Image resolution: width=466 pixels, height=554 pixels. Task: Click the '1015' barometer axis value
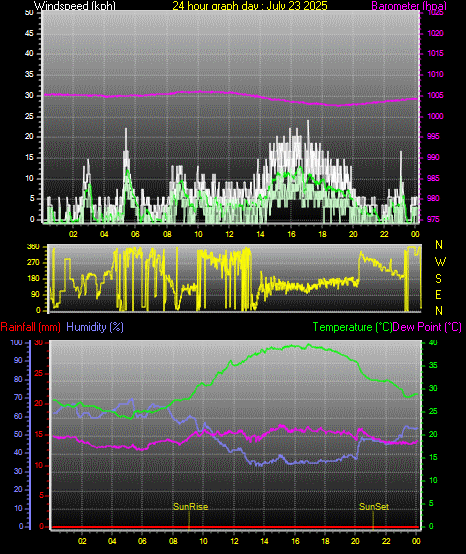click(x=435, y=53)
